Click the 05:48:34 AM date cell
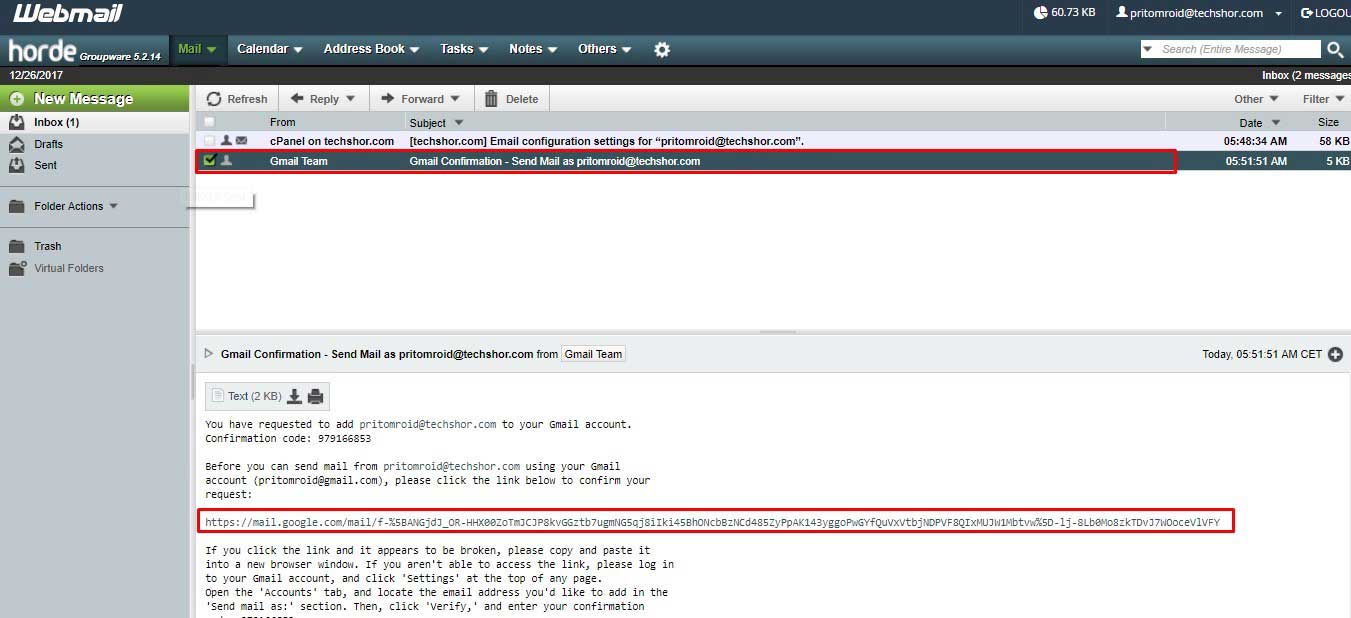Image resolution: width=1351 pixels, height=618 pixels. click(1256, 142)
